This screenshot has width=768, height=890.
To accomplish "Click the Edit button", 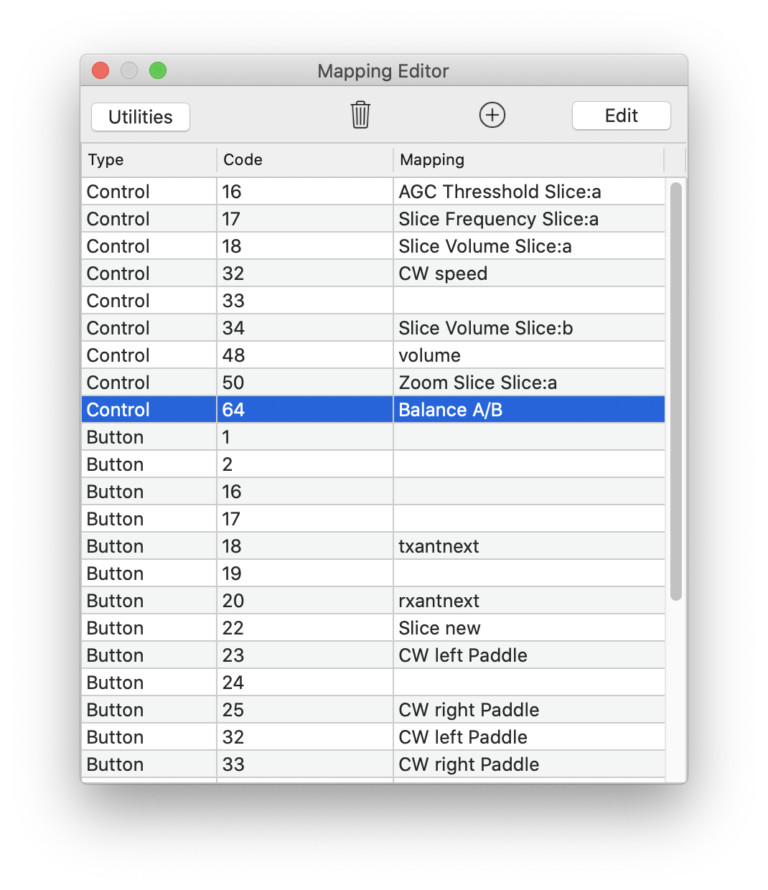I will (x=621, y=116).
